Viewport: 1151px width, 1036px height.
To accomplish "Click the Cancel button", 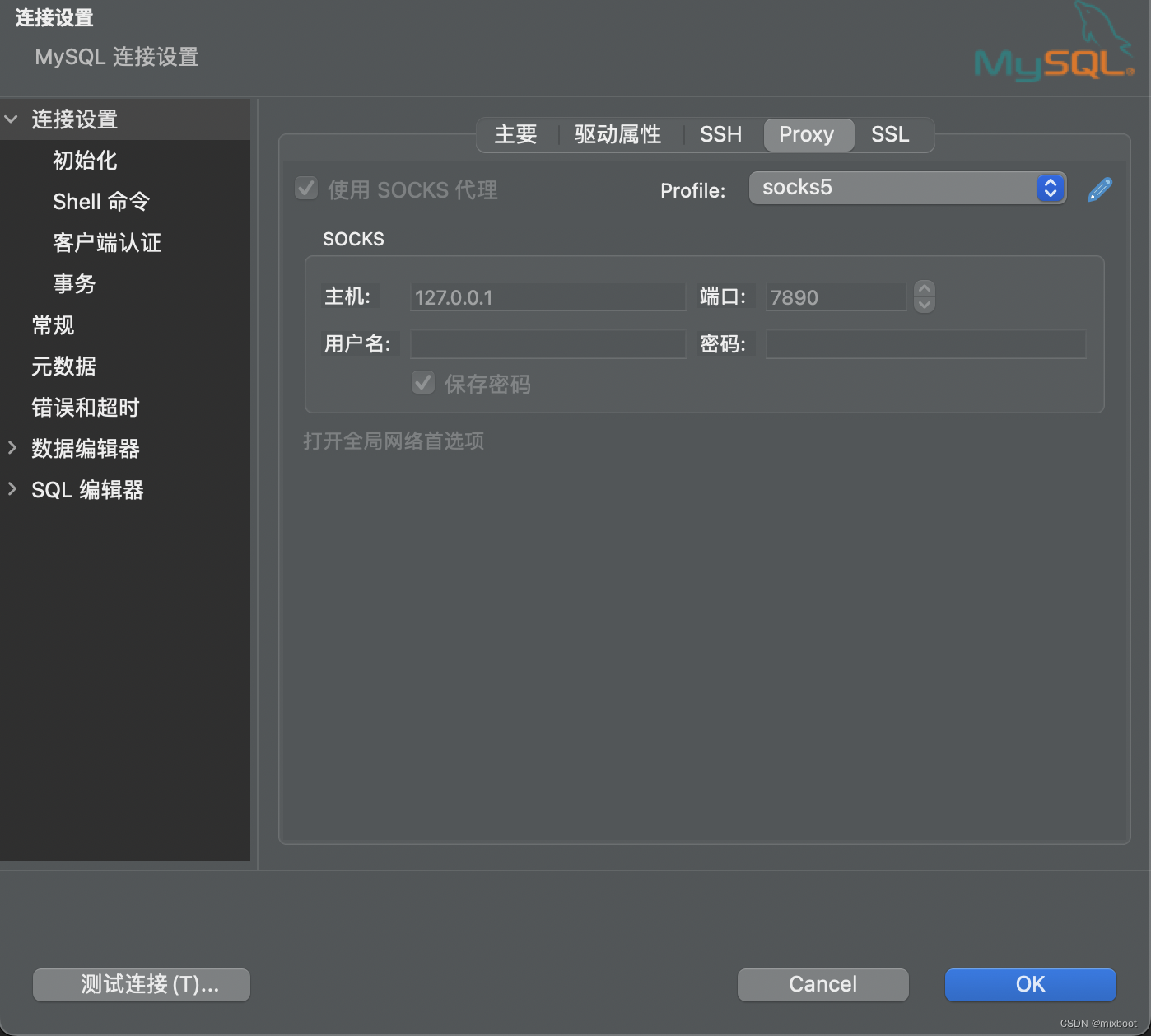I will click(x=822, y=984).
